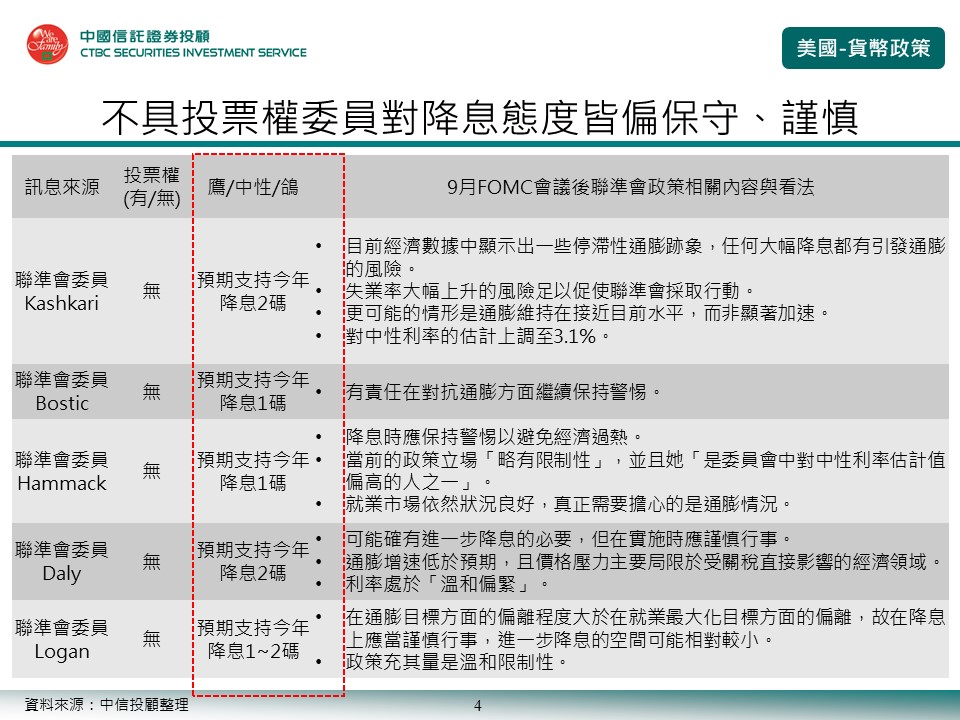
Task: Select the 聯準會委員 Hammack cell
Action: pyautogui.click(x=62, y=471)
